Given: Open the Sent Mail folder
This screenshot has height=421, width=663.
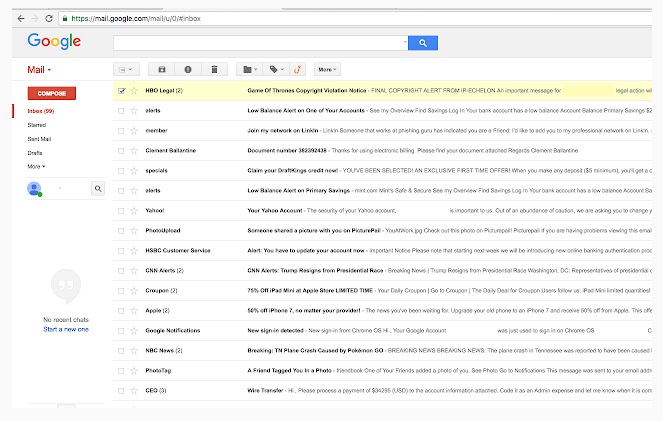Looking at the screenshot, I should 39,139.
